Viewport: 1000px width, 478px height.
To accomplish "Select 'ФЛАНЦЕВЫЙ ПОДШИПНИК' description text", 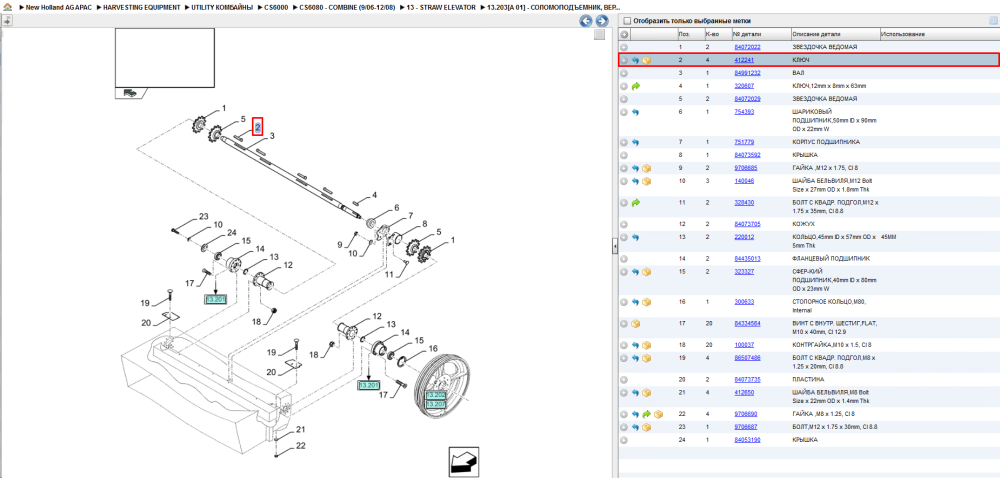I will click(x=830, y=259).
